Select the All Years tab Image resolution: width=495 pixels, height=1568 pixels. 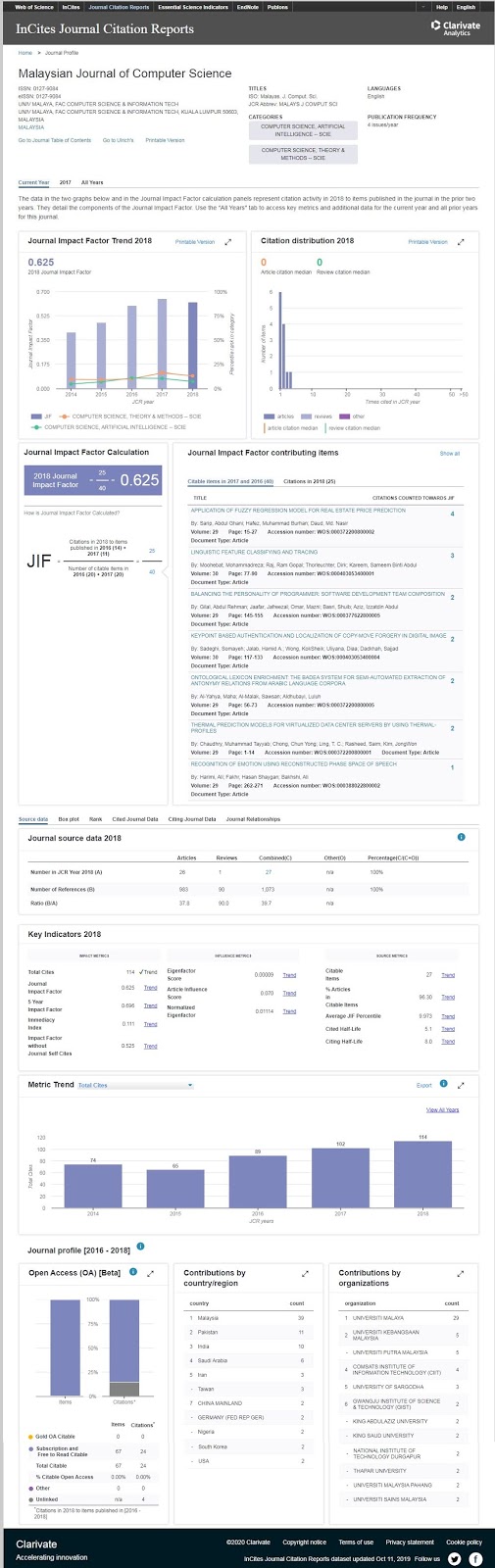coord(92,182)
